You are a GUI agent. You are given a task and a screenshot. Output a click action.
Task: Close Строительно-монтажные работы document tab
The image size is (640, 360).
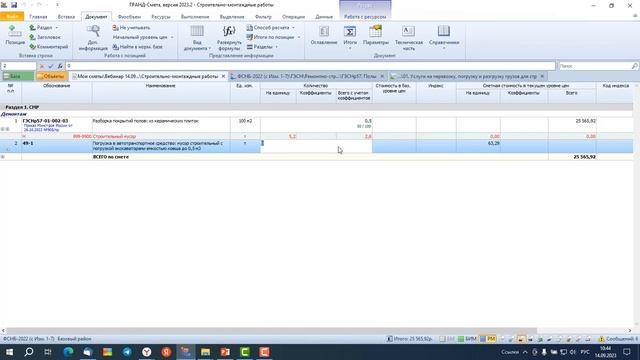point(223,76)
